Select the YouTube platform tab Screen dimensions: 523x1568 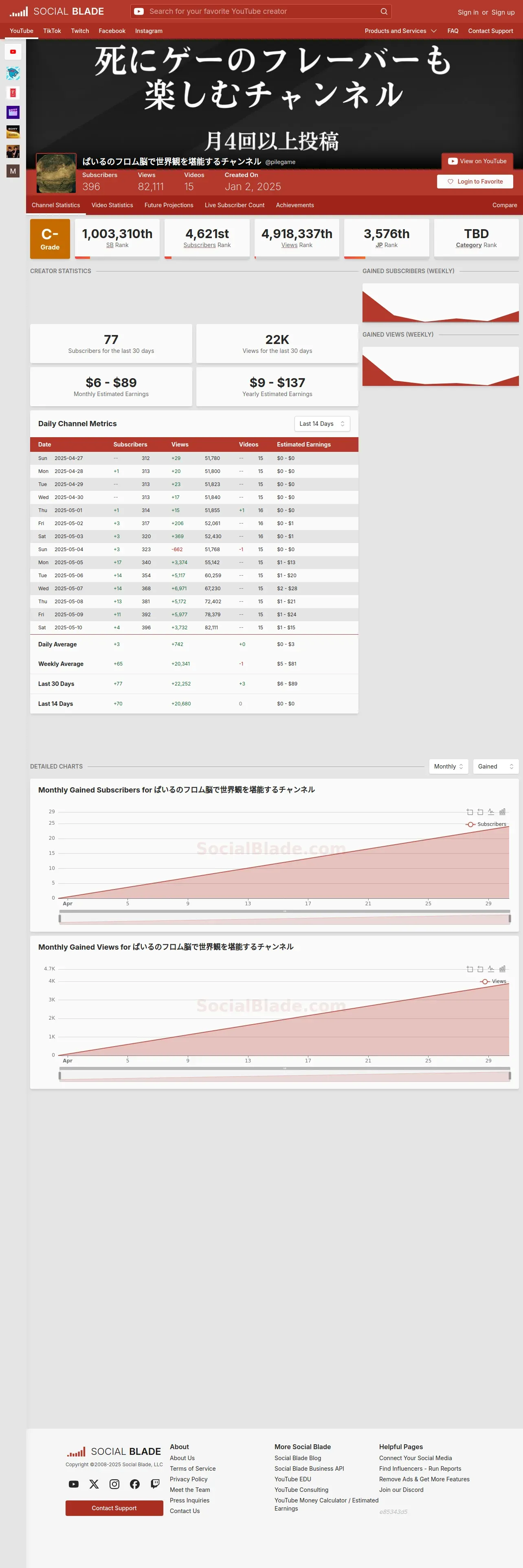(21, 31)
